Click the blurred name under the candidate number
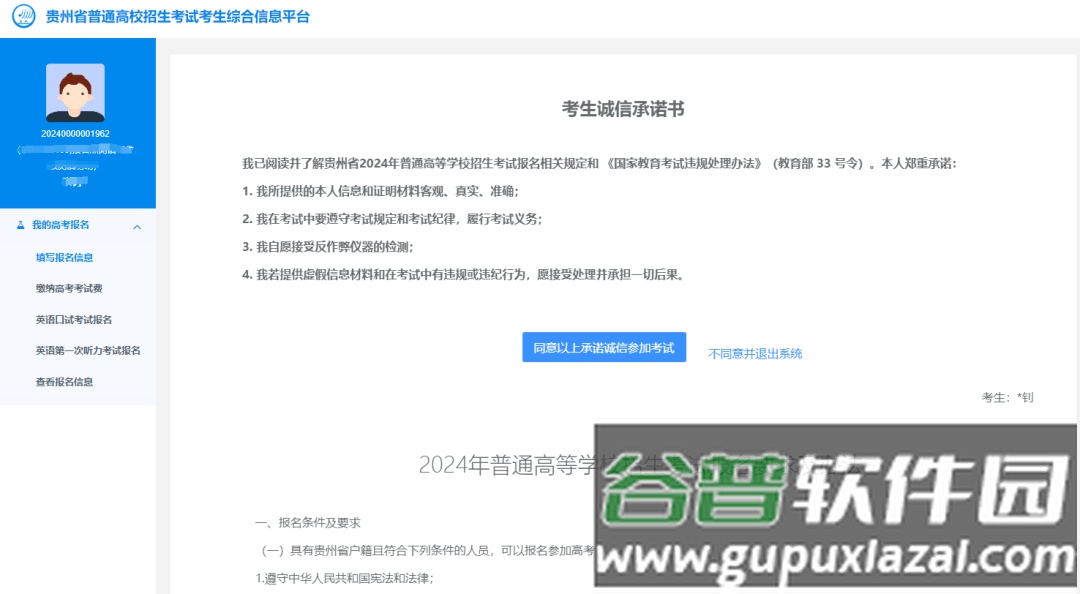This screenshot has width=1080, height=594. [75, 153]
